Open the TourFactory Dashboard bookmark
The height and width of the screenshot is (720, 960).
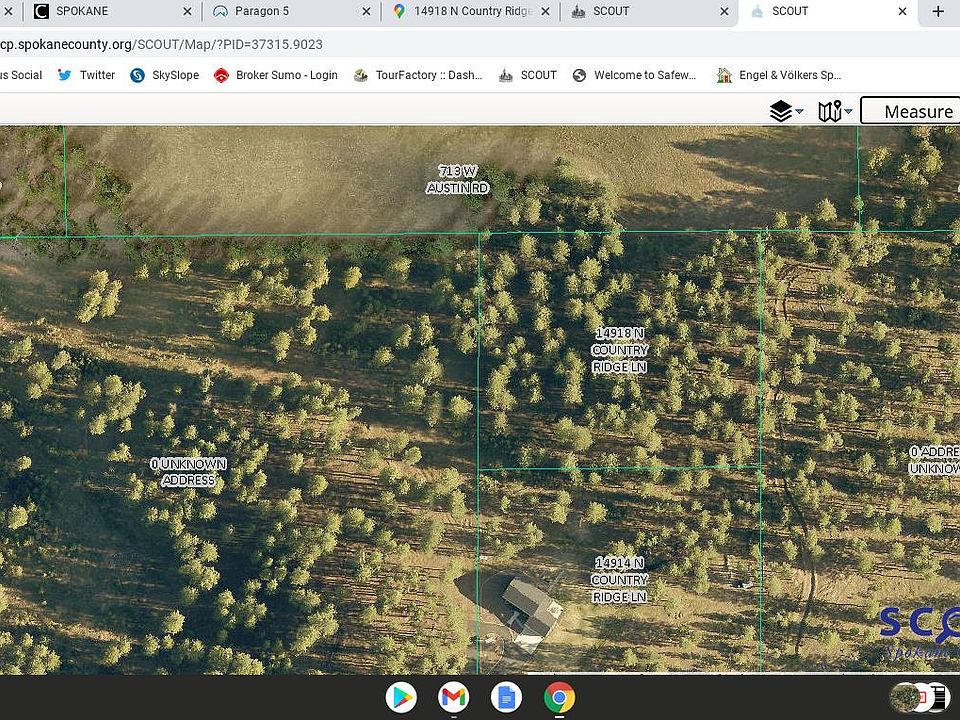[x=418, y=75]
